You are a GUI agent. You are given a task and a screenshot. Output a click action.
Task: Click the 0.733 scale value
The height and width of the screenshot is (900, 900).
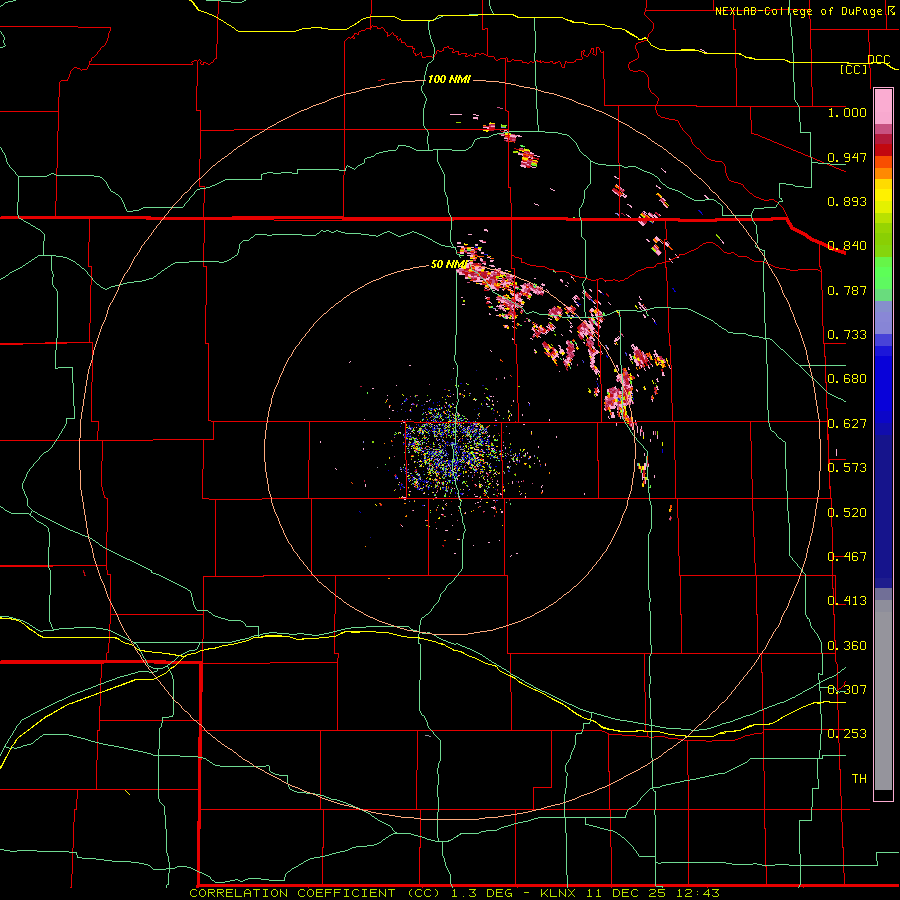coord(847,335)
